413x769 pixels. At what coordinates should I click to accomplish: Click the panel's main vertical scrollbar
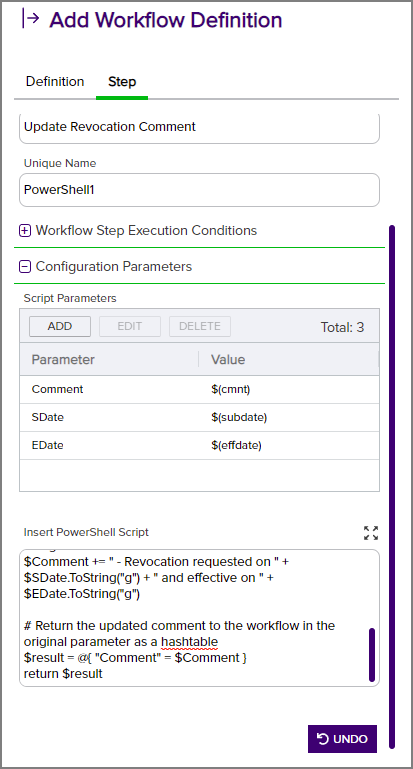[392, 487]
